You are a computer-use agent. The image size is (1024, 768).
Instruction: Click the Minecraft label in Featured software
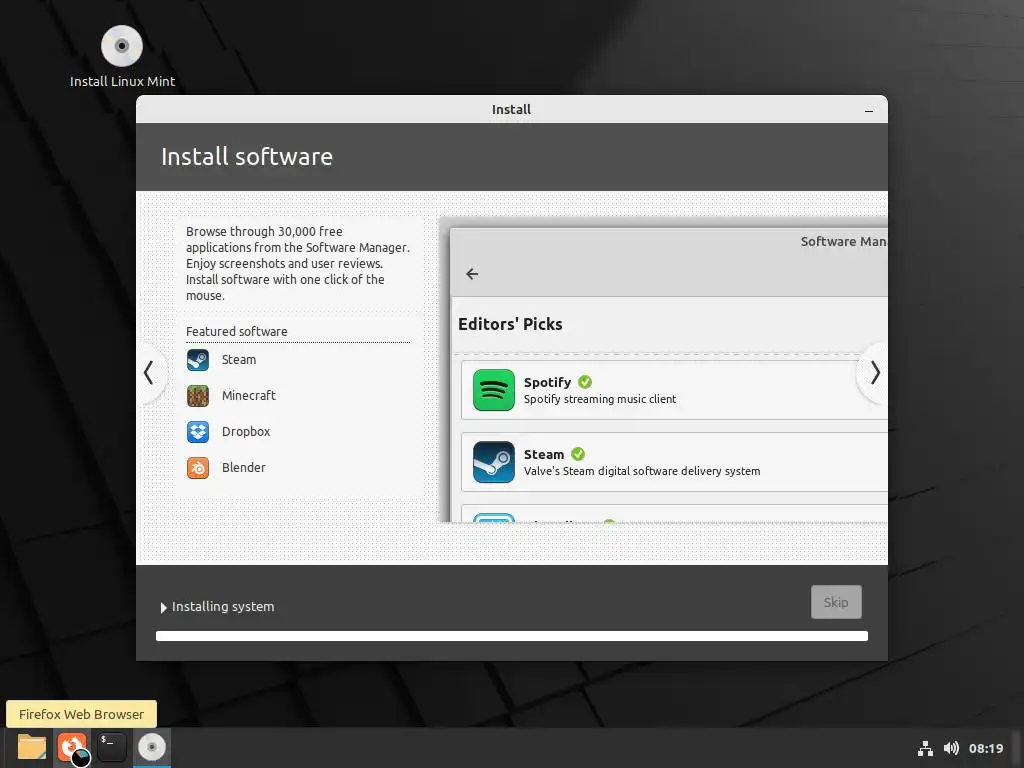(x=249, y=396)
